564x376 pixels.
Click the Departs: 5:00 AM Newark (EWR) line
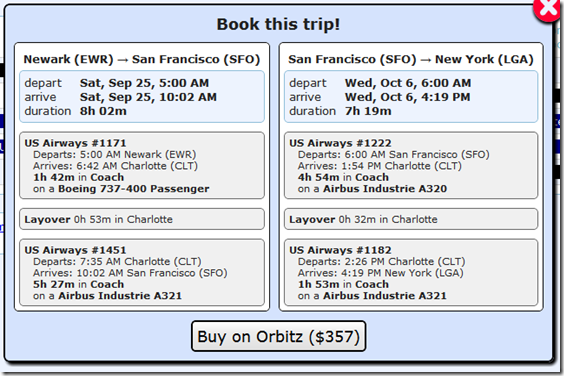115,154
